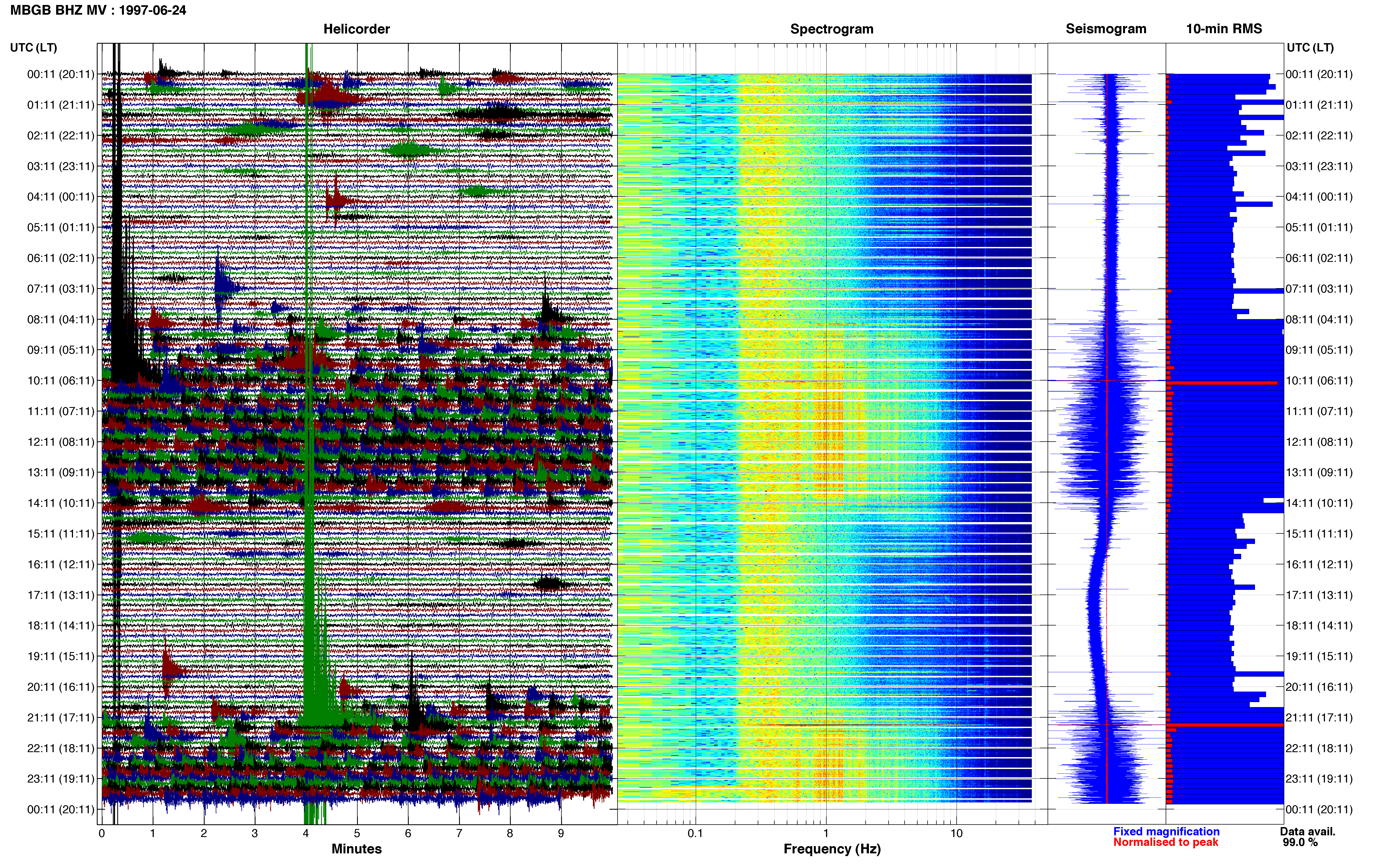Click the left '20:11 (16:11)' time label

tap(61, 687)
